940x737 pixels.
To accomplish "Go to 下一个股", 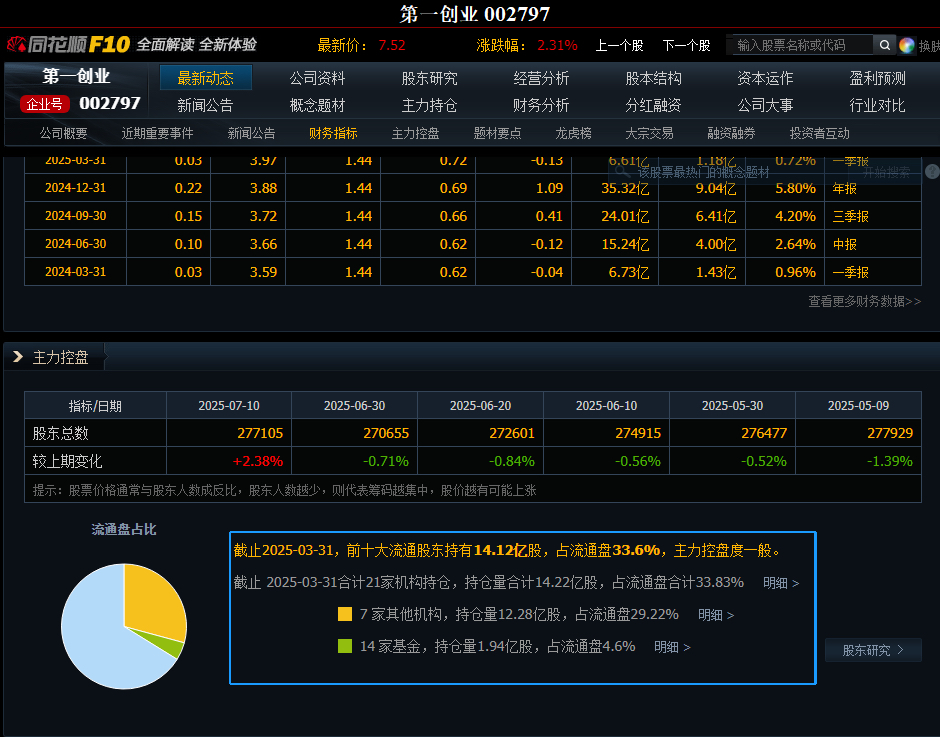I will pos(686,46).
